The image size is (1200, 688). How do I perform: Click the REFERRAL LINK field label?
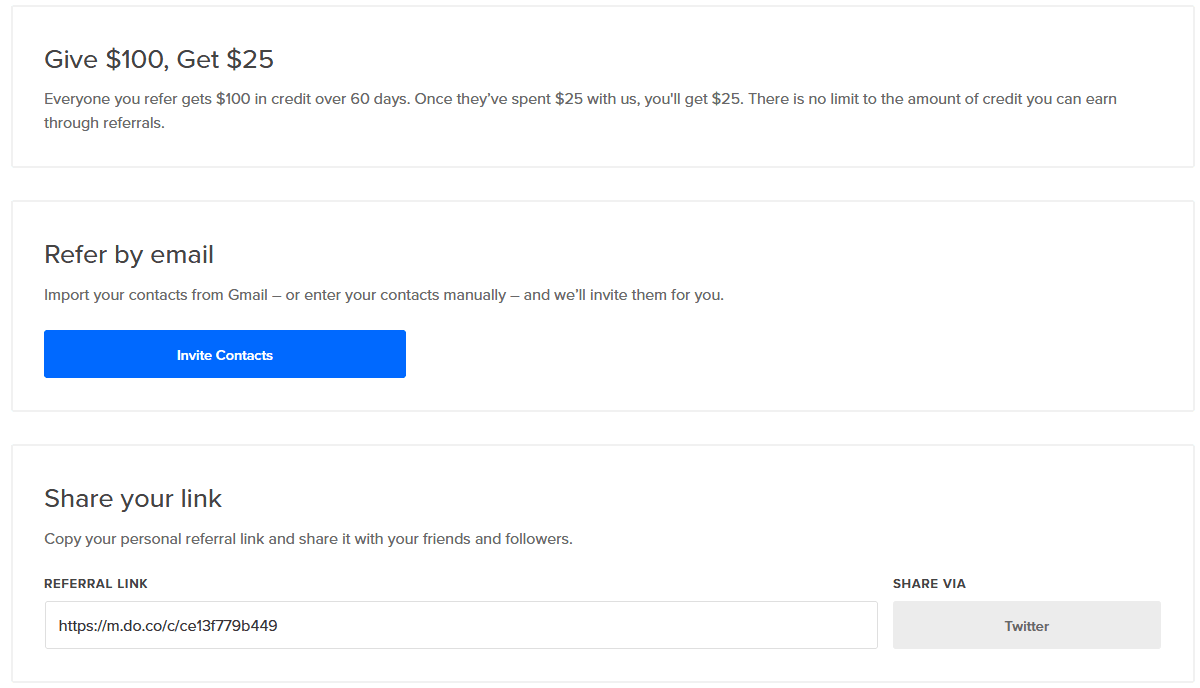pos(96,584)
